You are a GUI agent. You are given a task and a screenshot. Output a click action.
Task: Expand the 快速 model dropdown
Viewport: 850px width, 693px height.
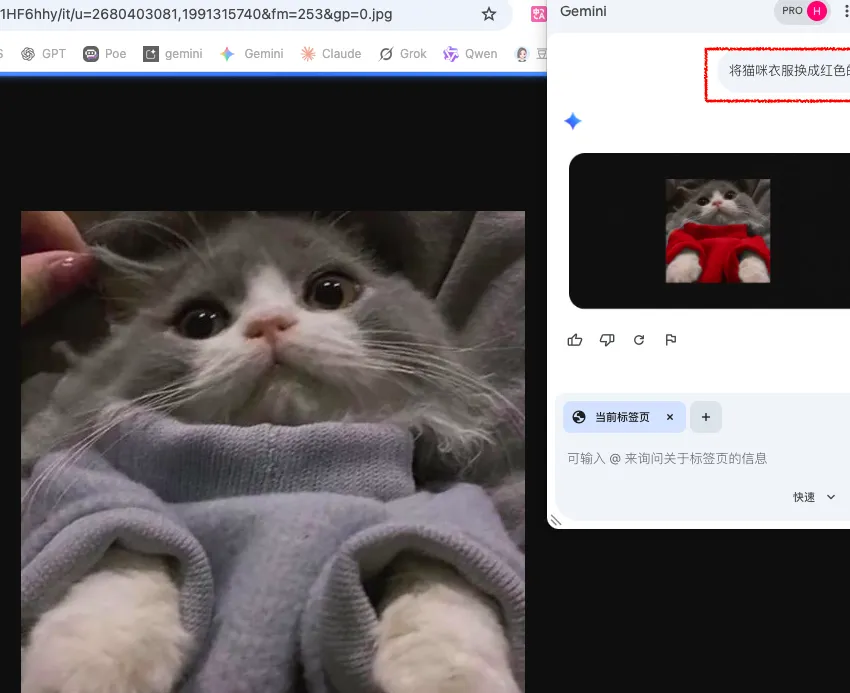(814, 497)
